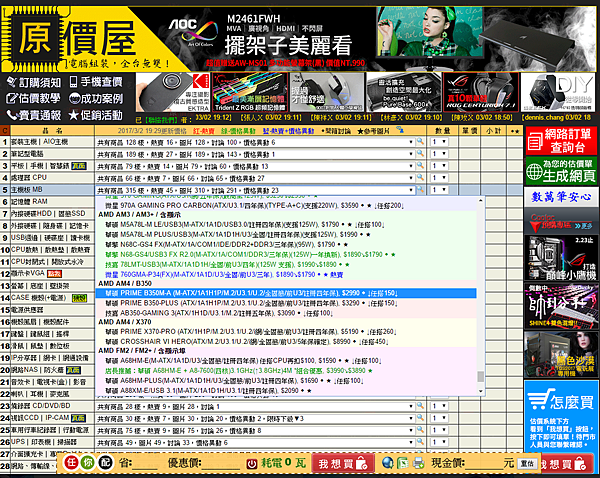The width and height of the screenshot is (600, 478).
Task: Open the UPS row product dropdown
Action: point(255,442)
